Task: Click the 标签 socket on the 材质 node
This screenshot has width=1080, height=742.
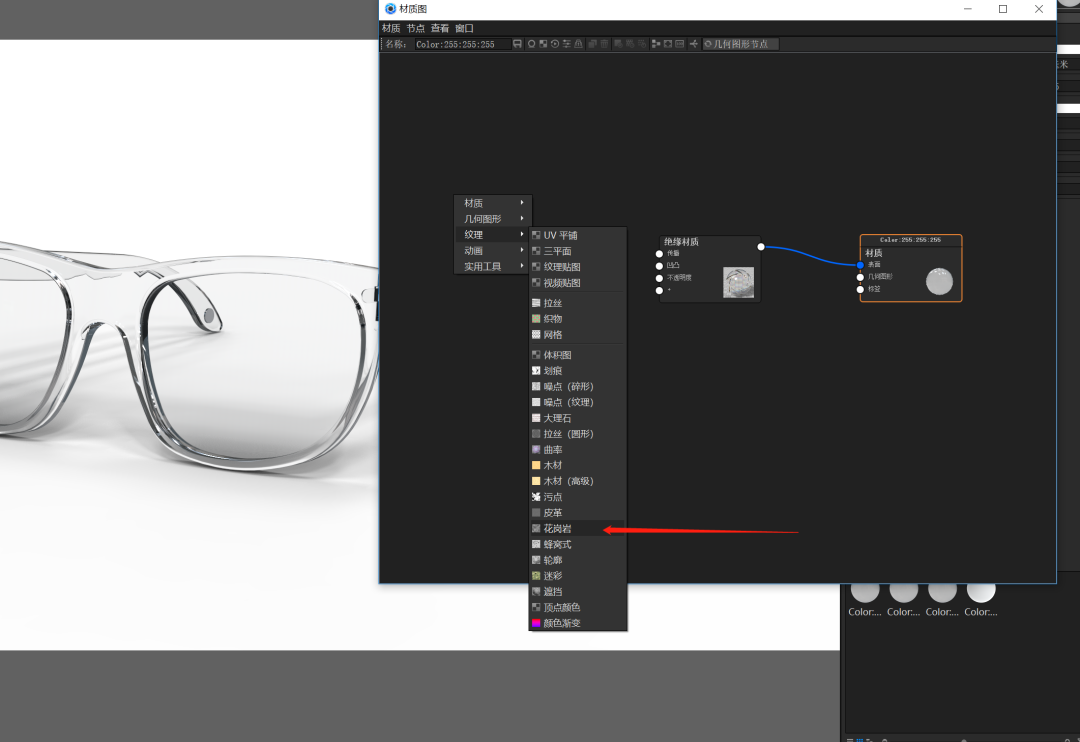Action: coord(860,289)
